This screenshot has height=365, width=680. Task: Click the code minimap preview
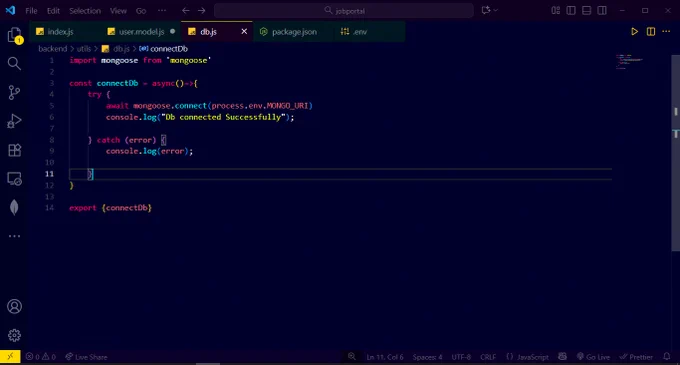(x=629, y=62)
